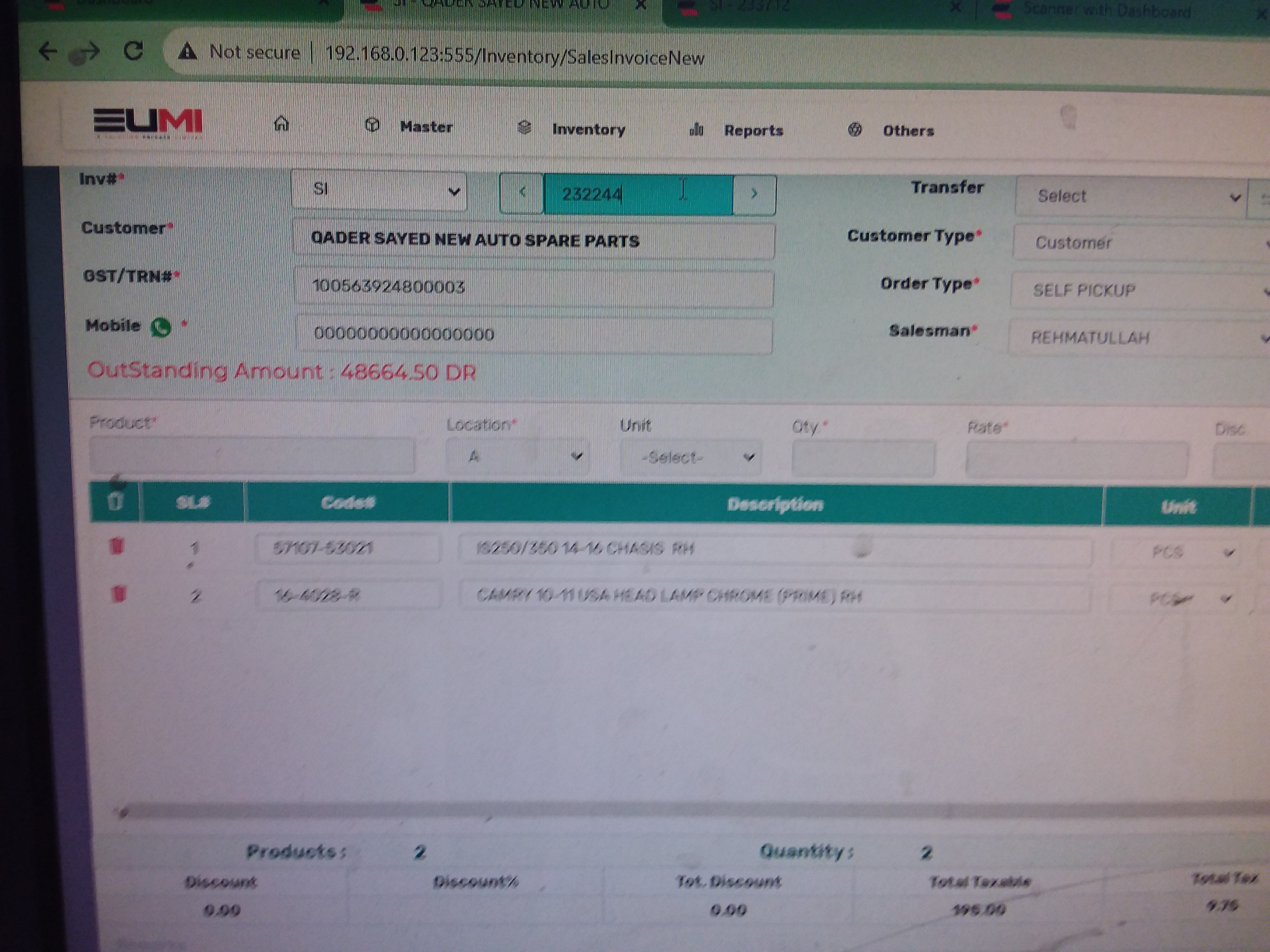Click the Not secure warning icon
This screenshot has height=952, width=1270.
187,52
